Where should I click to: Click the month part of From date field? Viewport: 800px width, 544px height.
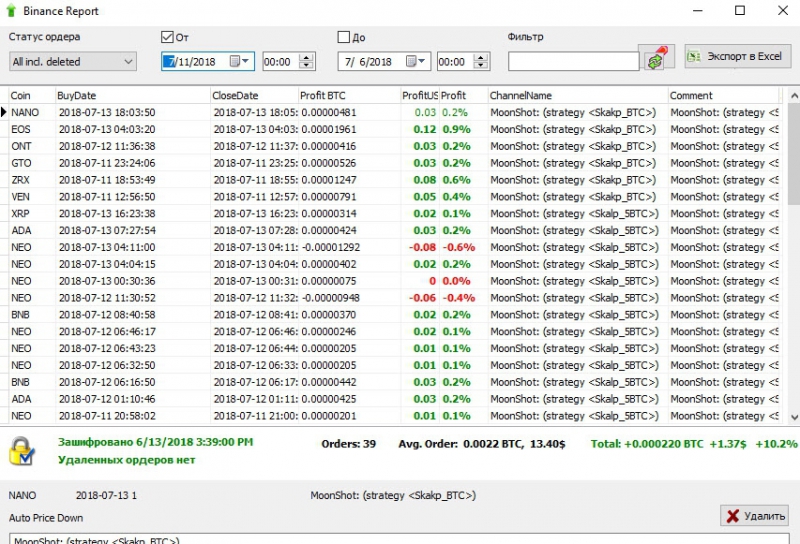[170, 62]
